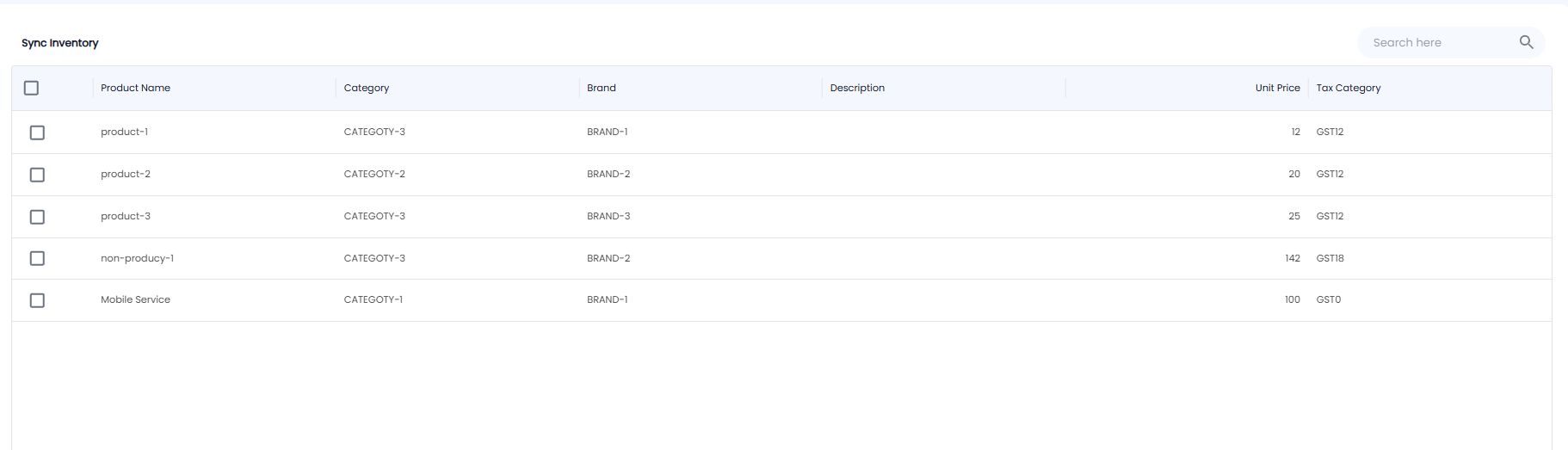Viewport: 1568px width, 450px height.
Task: Sort by Tax Category column header
Action: click(x=1348, y=88)
